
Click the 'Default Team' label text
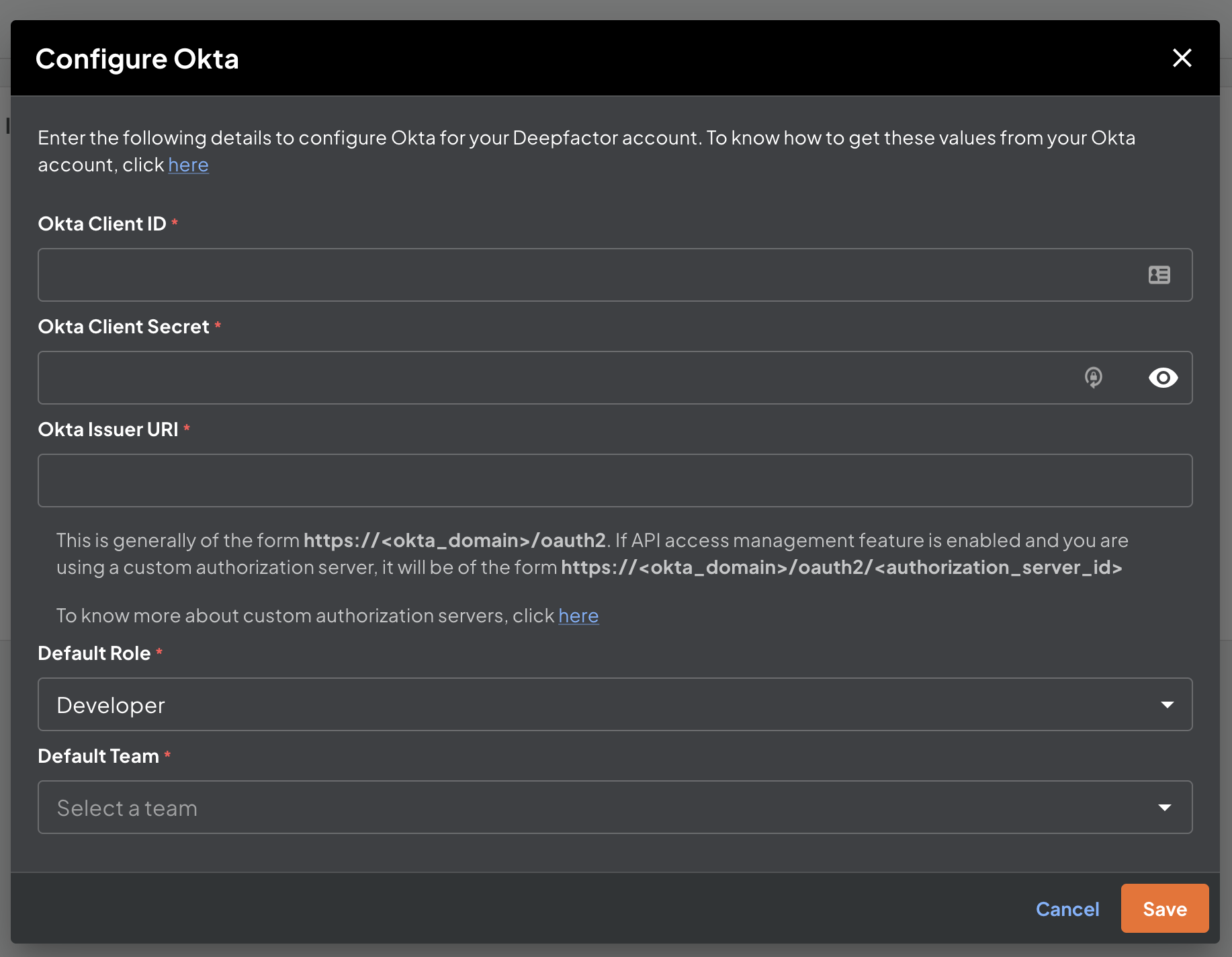99,756
